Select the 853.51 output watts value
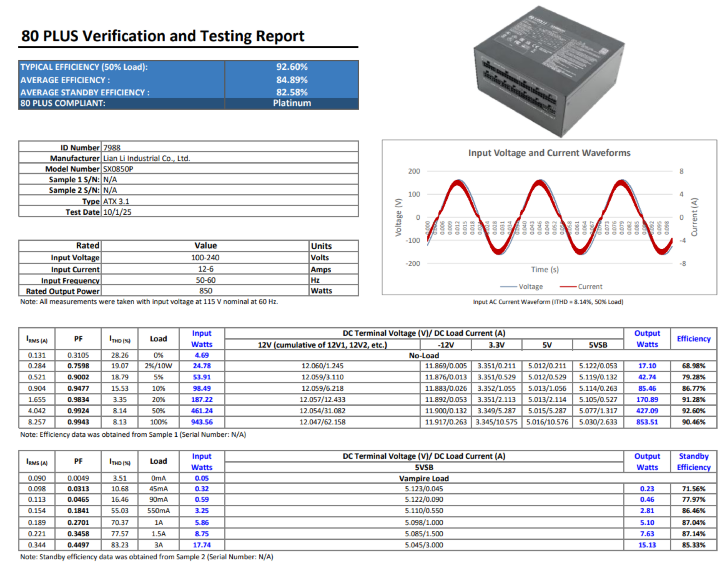This screenshot has height=563, width=720. point(647,422)
